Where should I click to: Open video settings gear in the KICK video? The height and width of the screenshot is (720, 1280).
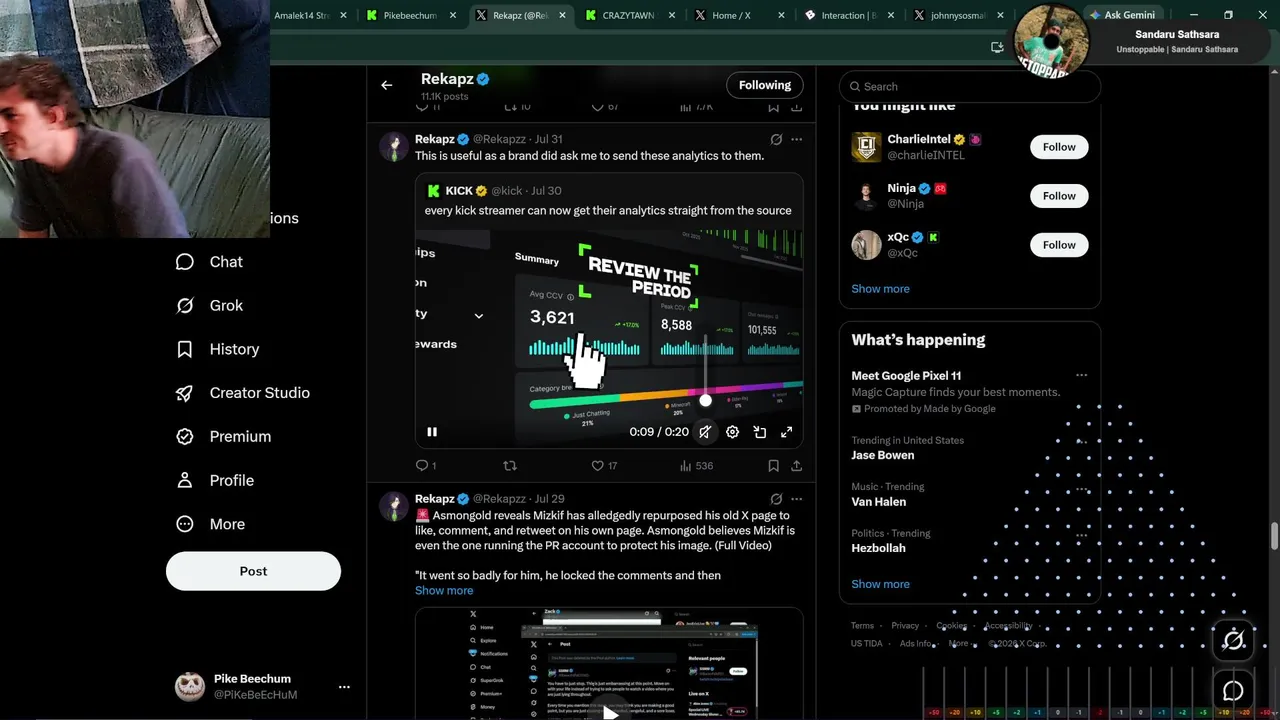click(732, 432)
